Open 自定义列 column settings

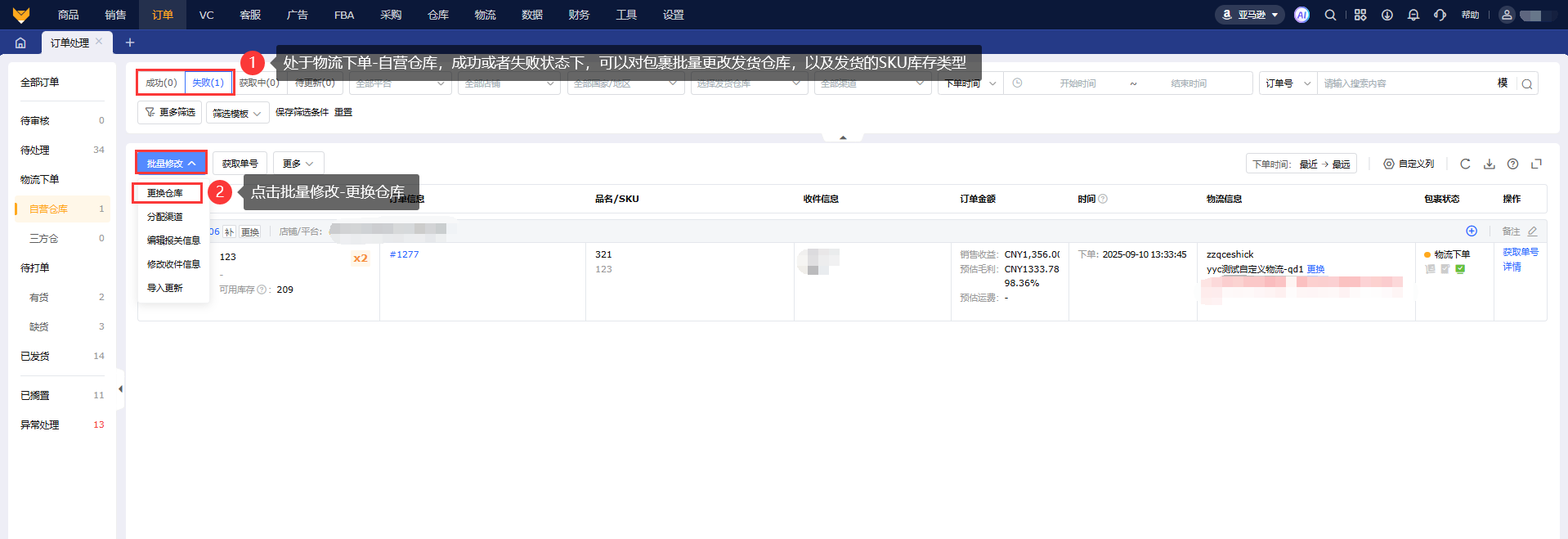click(1409, 164)
